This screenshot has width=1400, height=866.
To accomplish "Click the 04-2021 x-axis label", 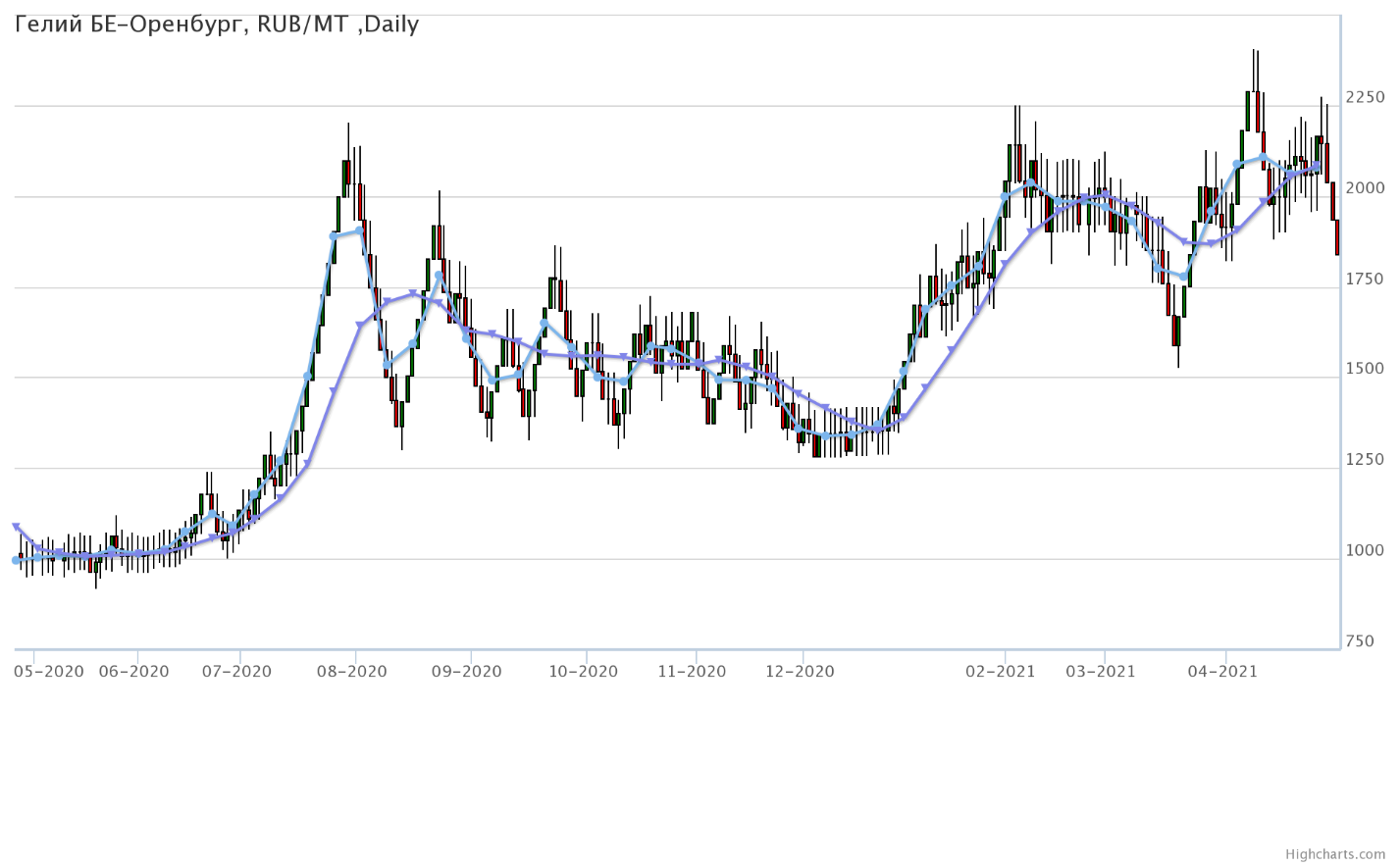I will (1222, 672).
